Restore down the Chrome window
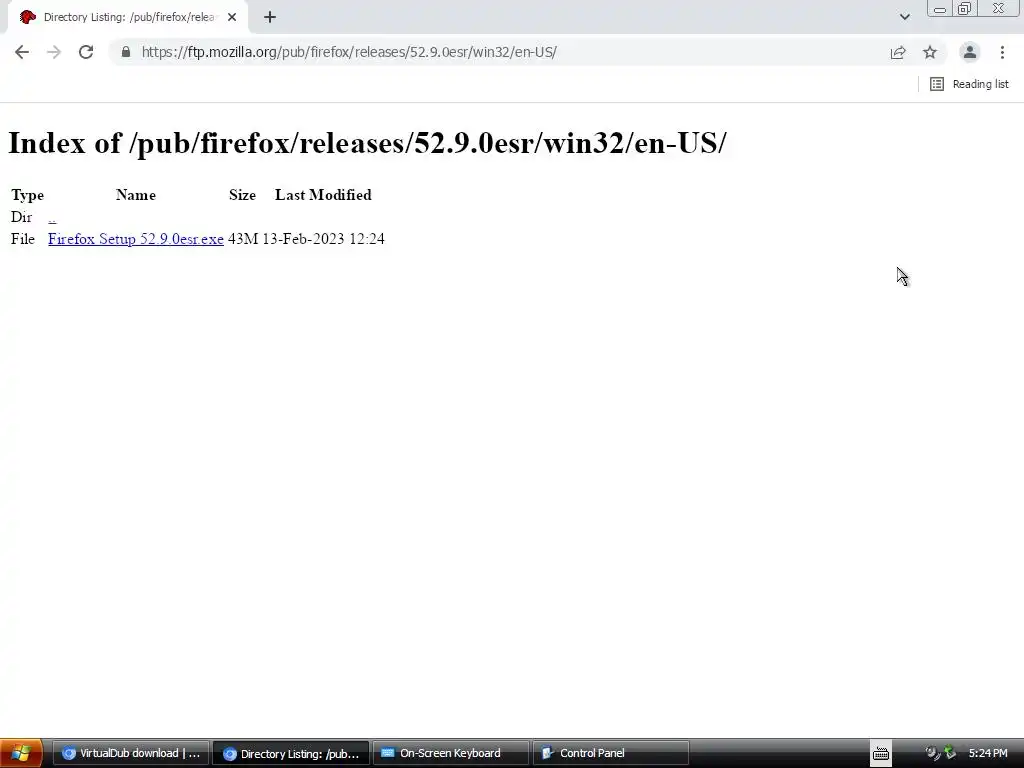The height and width of the screenshot is (768, 1024). 965,8
